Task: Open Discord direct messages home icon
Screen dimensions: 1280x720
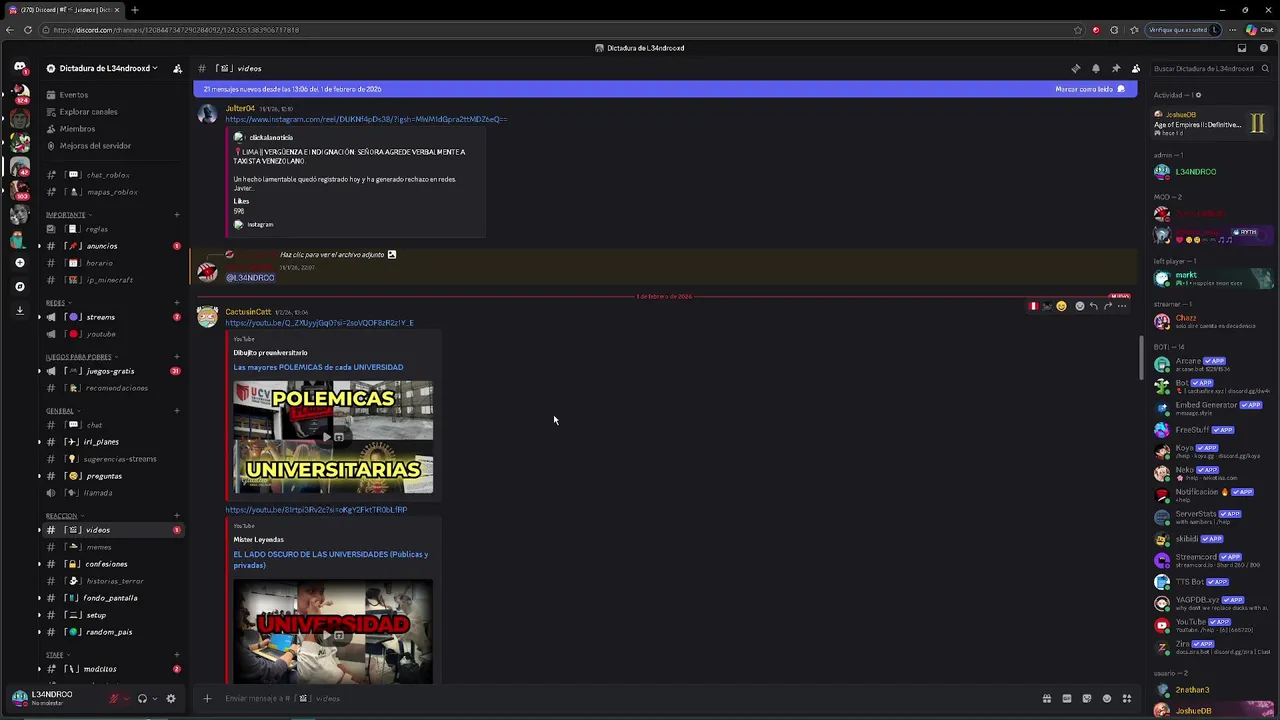Action: (x=19, y=68)
